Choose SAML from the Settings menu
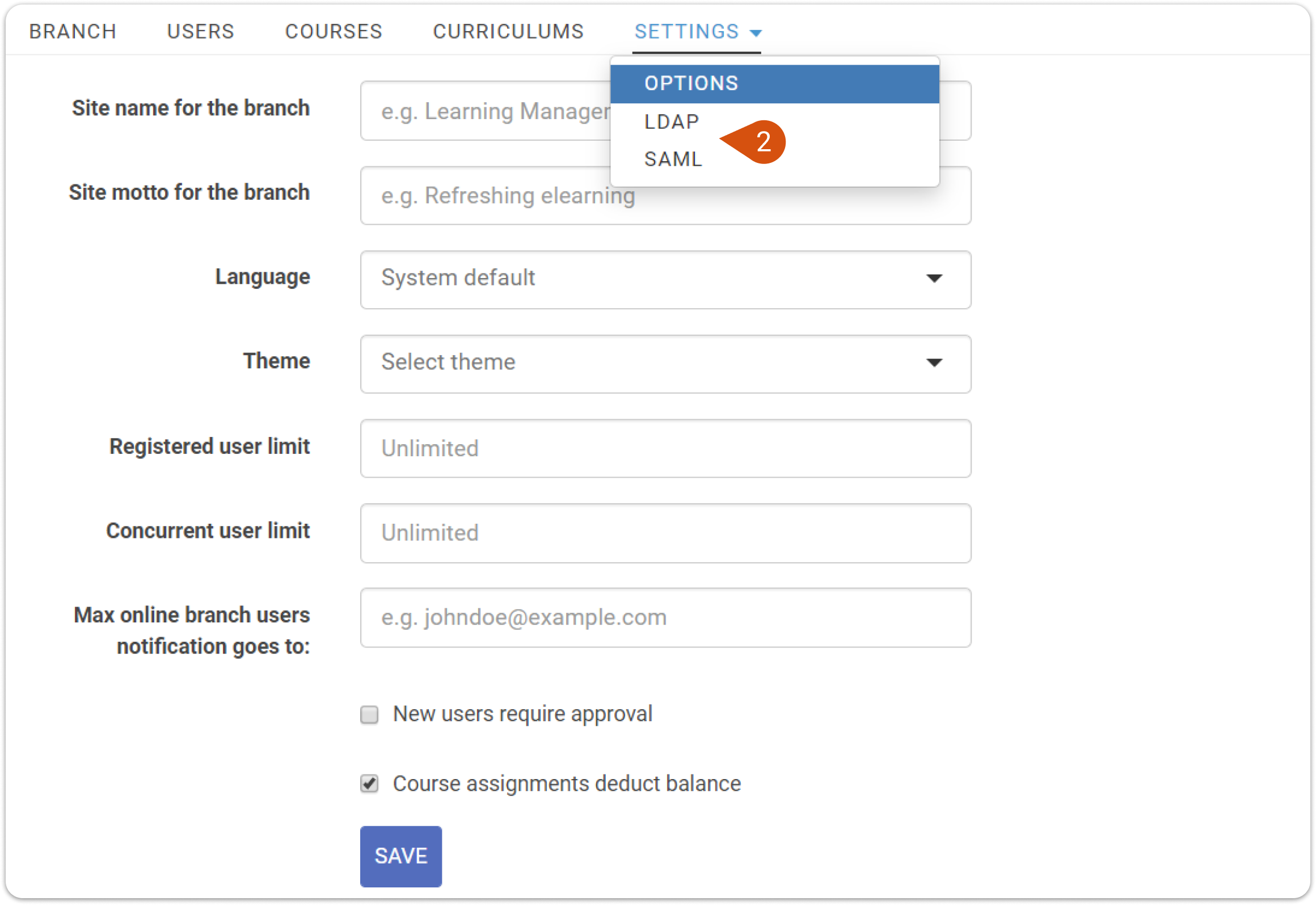1316x905 pixels. coord(673,159)
